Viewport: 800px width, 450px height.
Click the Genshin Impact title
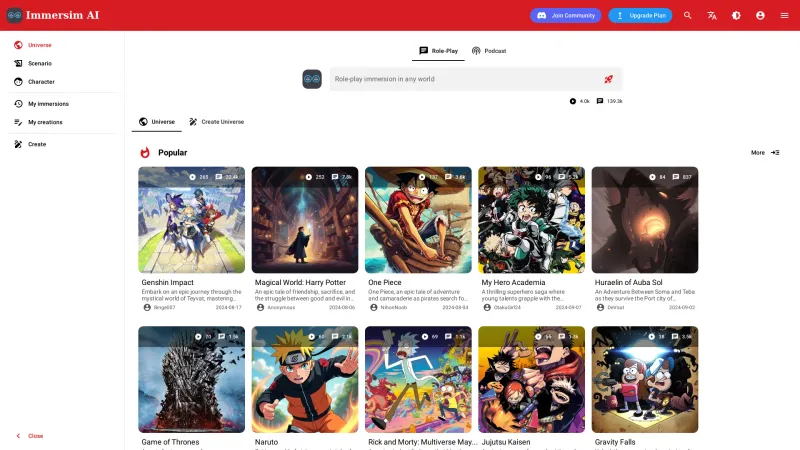[x=167, y=283]
